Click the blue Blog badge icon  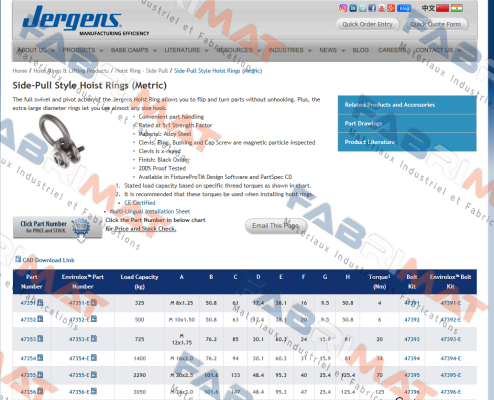click(404, 8)
